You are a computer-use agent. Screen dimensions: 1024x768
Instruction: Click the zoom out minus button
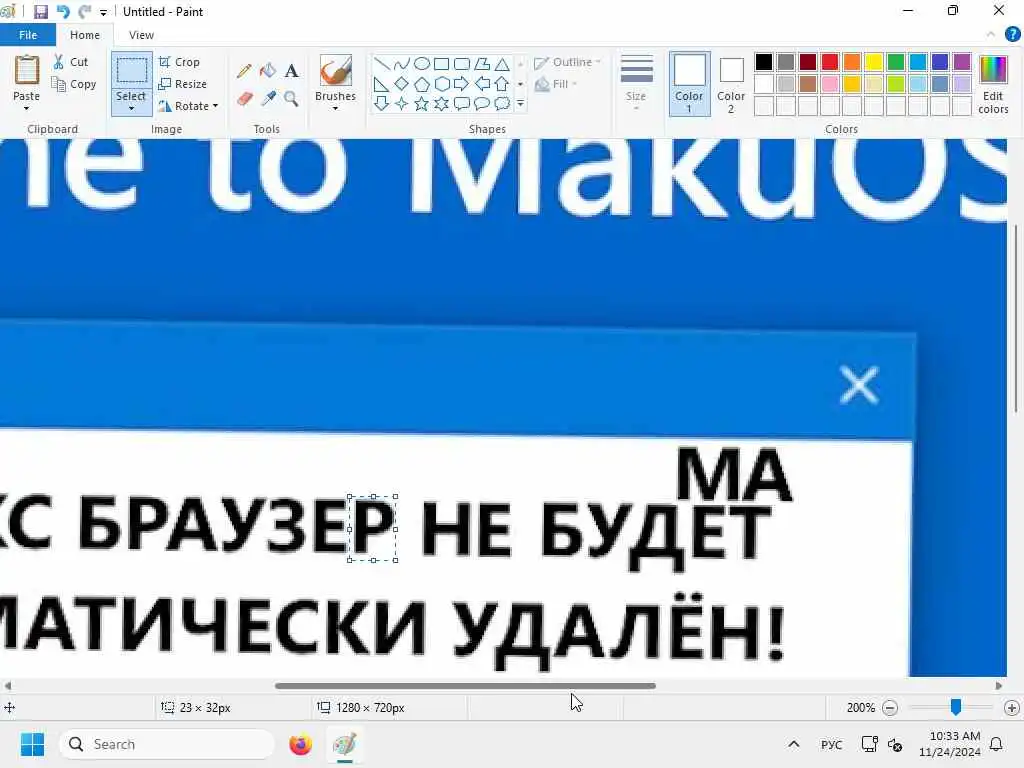889,708
